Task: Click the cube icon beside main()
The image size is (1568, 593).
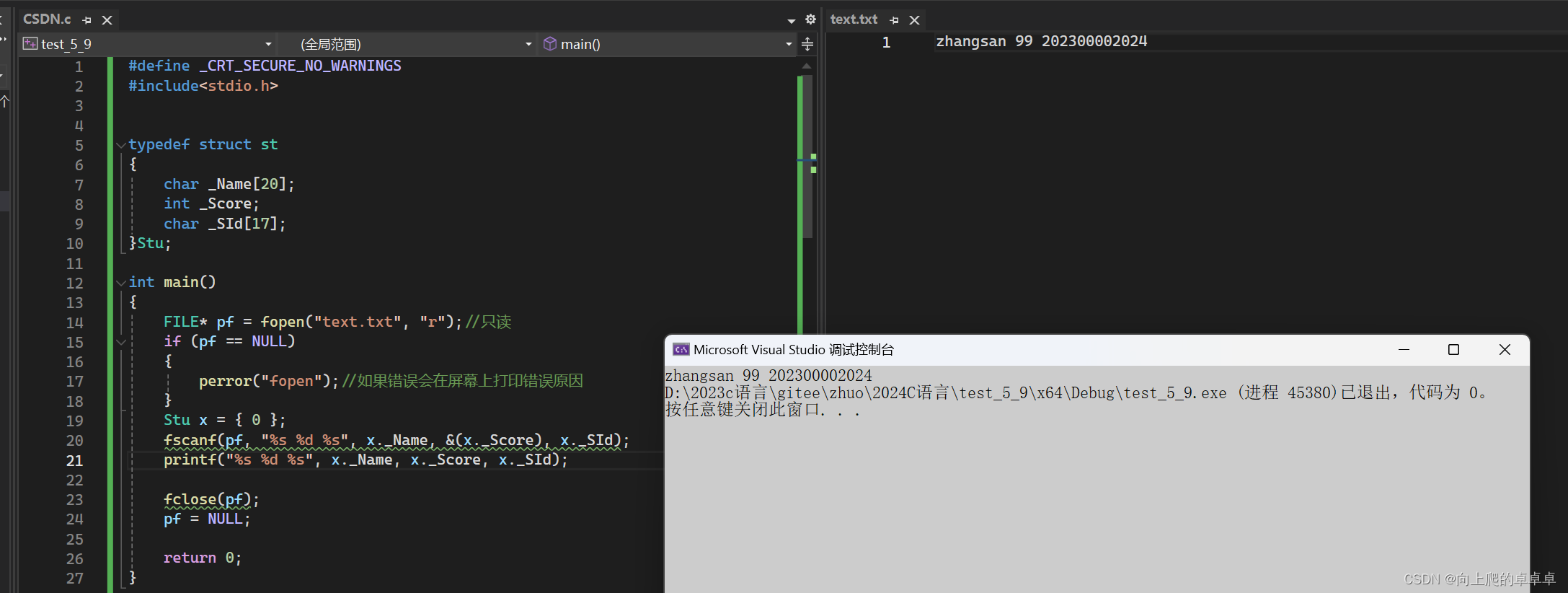Action: point(550,44)
